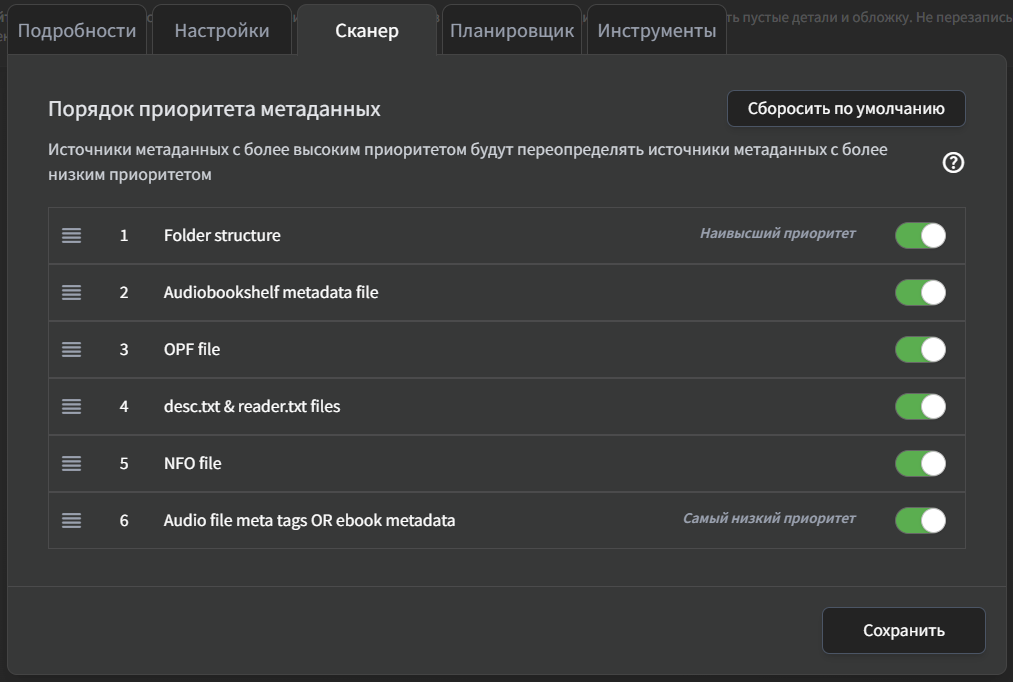Click drag handle for desc.txt & reader.txt row
Image resolution: width=1013 pixels, height=682 pixels.
(x=71, y=407)
